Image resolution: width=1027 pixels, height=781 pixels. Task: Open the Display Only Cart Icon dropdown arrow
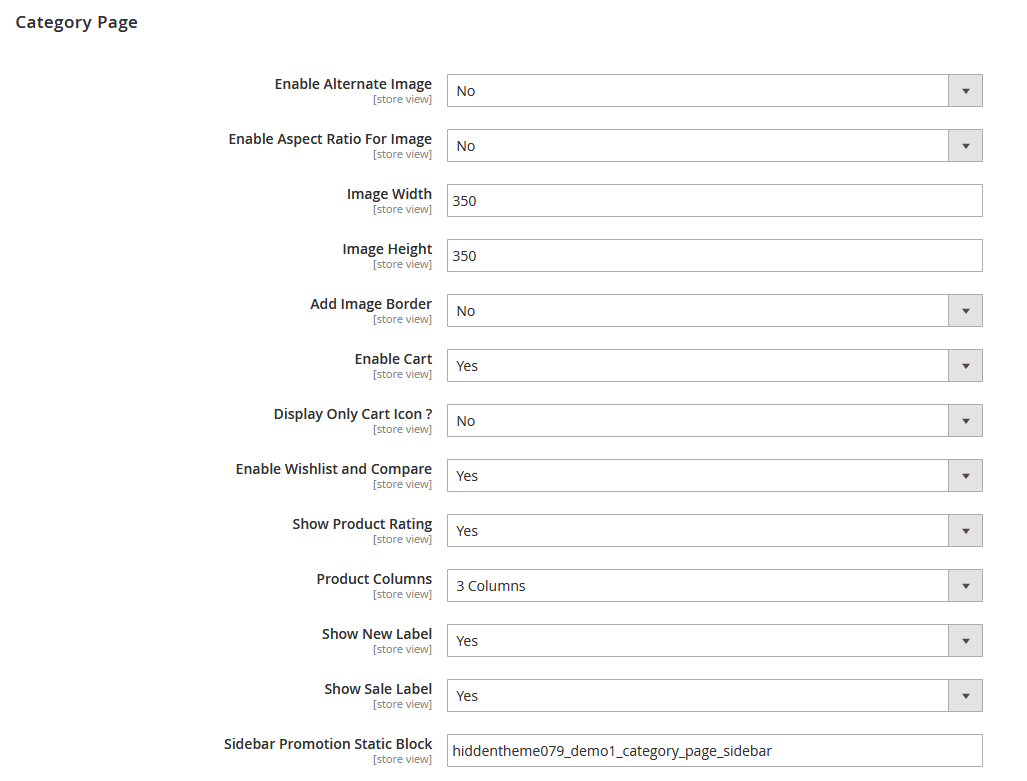click(x=964, y=420)
